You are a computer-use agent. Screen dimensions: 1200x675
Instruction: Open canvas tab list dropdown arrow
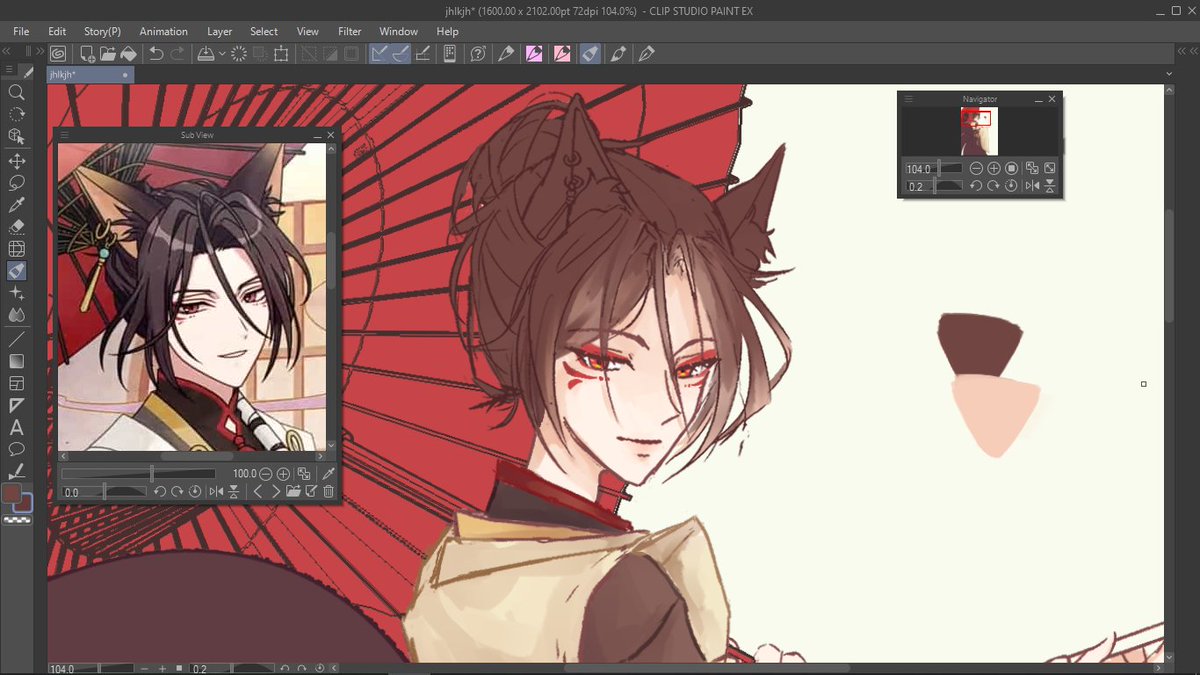point(1168,74)
